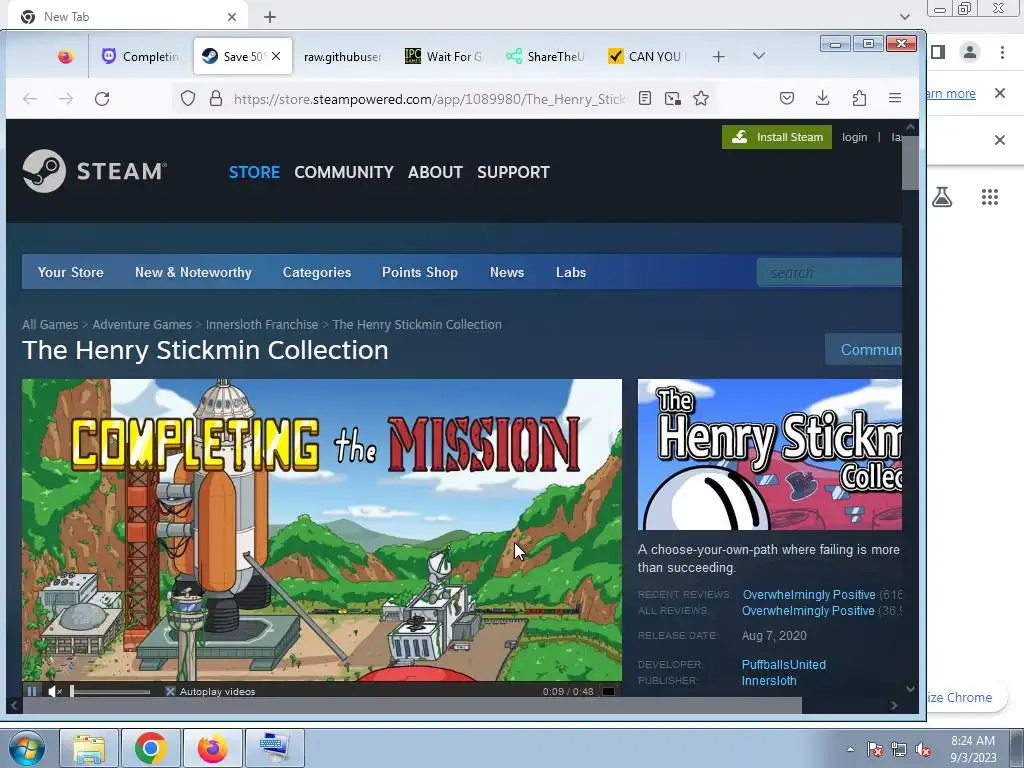The height and width of the screenshot is (768, 1024).
Task: Open the STORE menu on Steam
Action: (254, 172)
